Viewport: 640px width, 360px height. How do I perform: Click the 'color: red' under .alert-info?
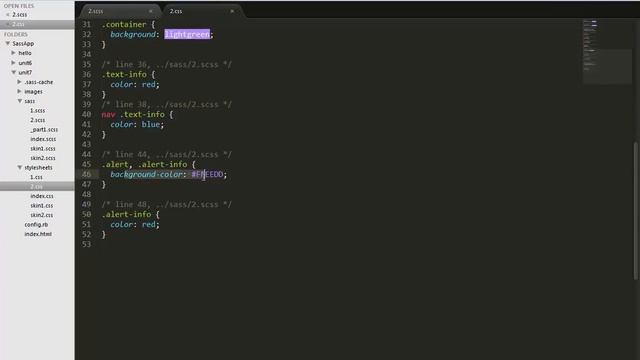pos(135,224)
